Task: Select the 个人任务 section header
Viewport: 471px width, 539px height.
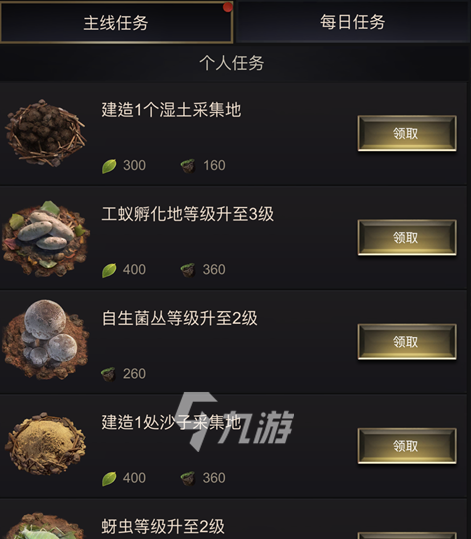Action: [232, 63]
